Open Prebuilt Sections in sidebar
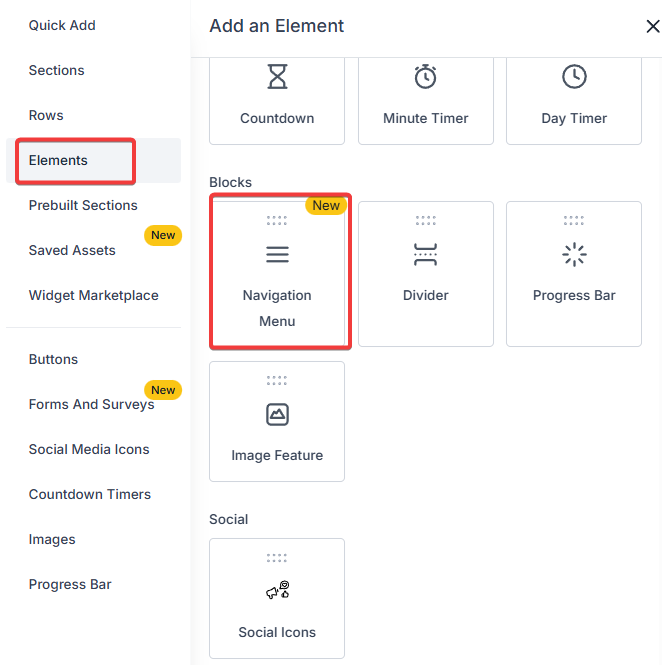 pyautogui.click(x=83, y=205)
